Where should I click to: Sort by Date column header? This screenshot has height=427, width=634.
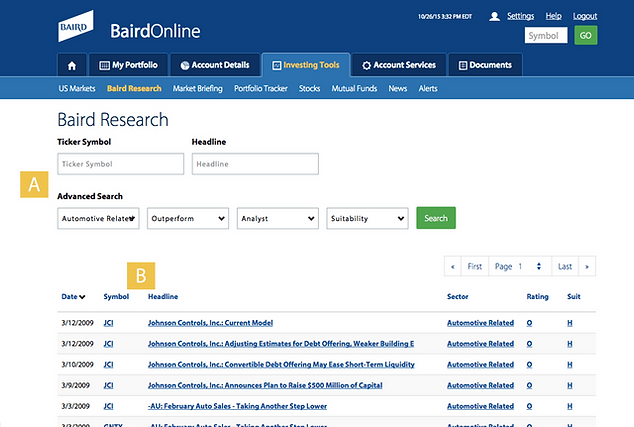[x=69, y=297]
